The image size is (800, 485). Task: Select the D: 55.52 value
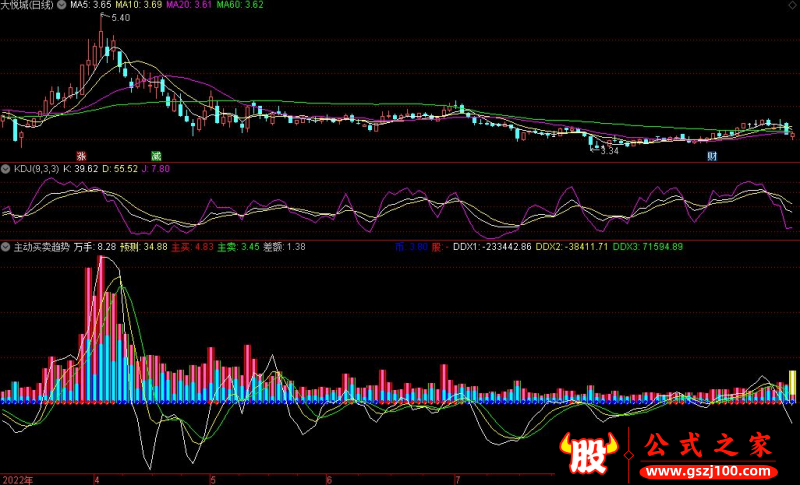click(x=120, y=169)
